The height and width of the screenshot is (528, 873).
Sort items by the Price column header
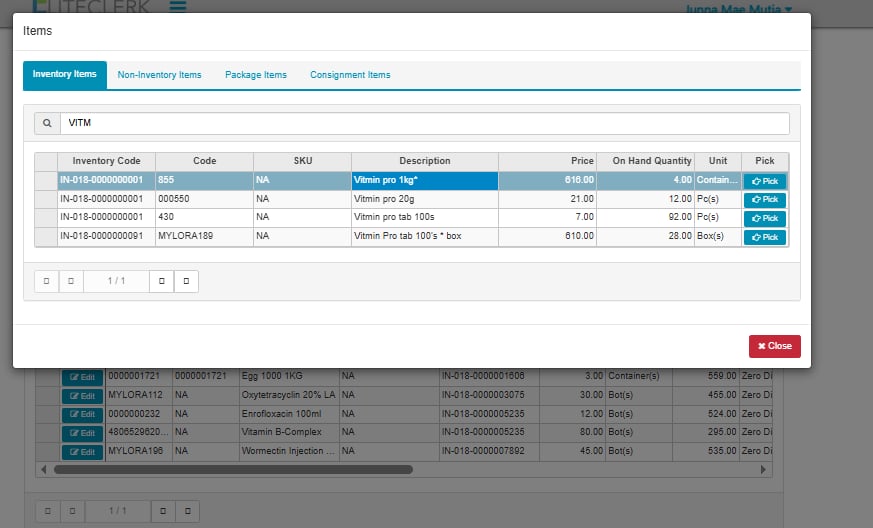pyautogui.click(x=547, y=161)
